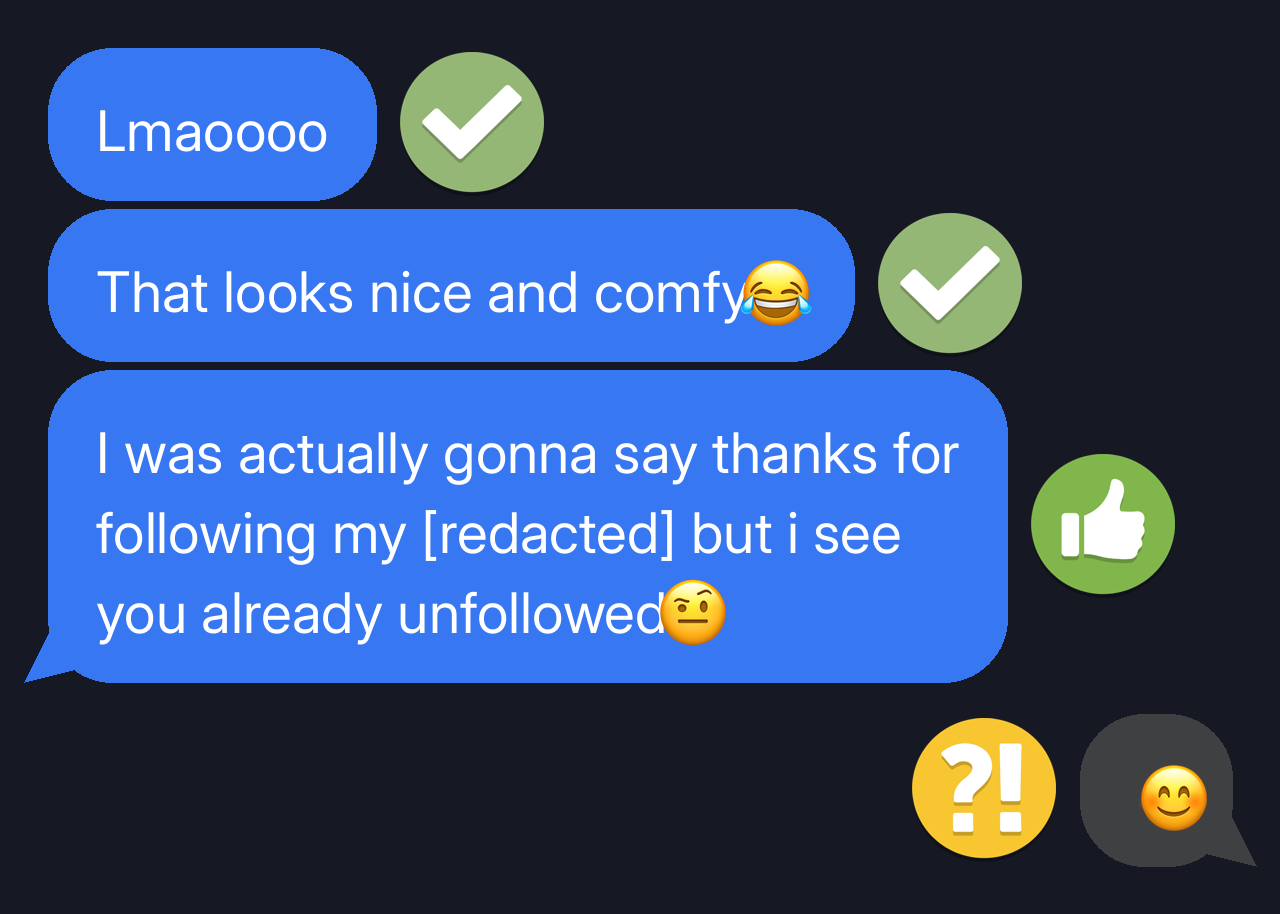Click the raised eyebrow emoji after unfollowed
This screenshot has height=914, width=1280.
(694, 612)
